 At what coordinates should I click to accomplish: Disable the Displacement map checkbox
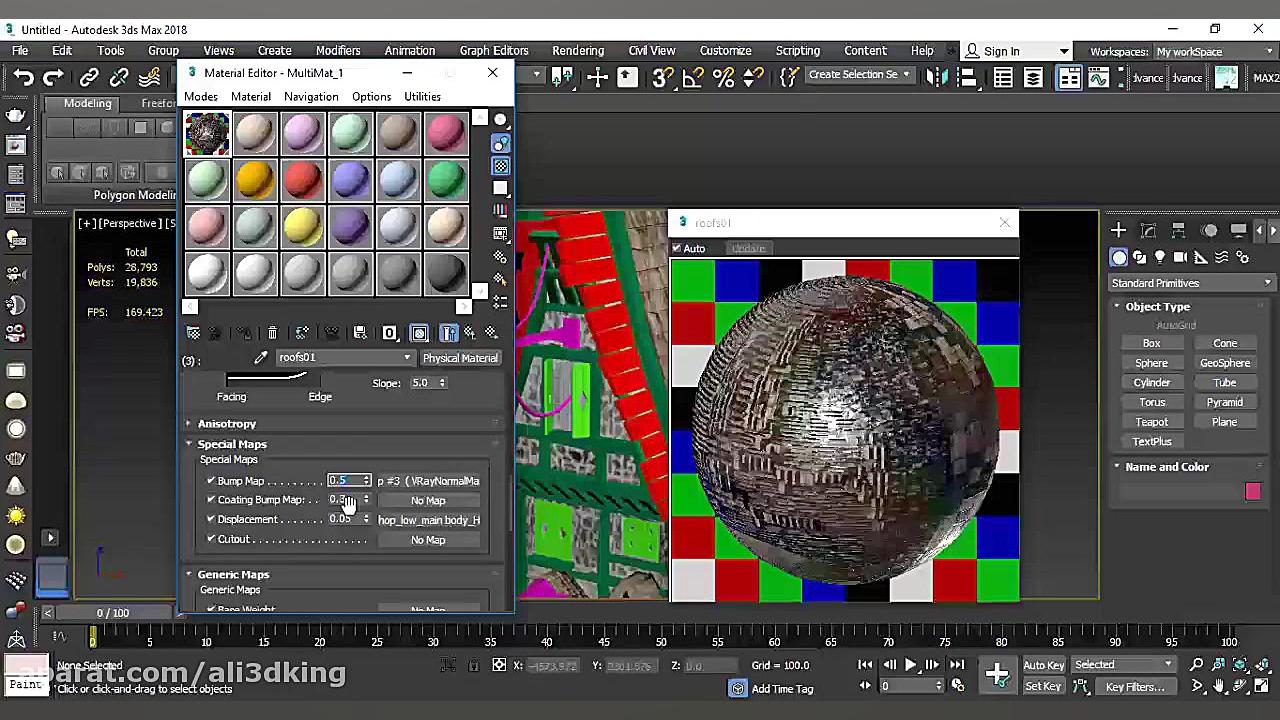[x=211, y=519]
